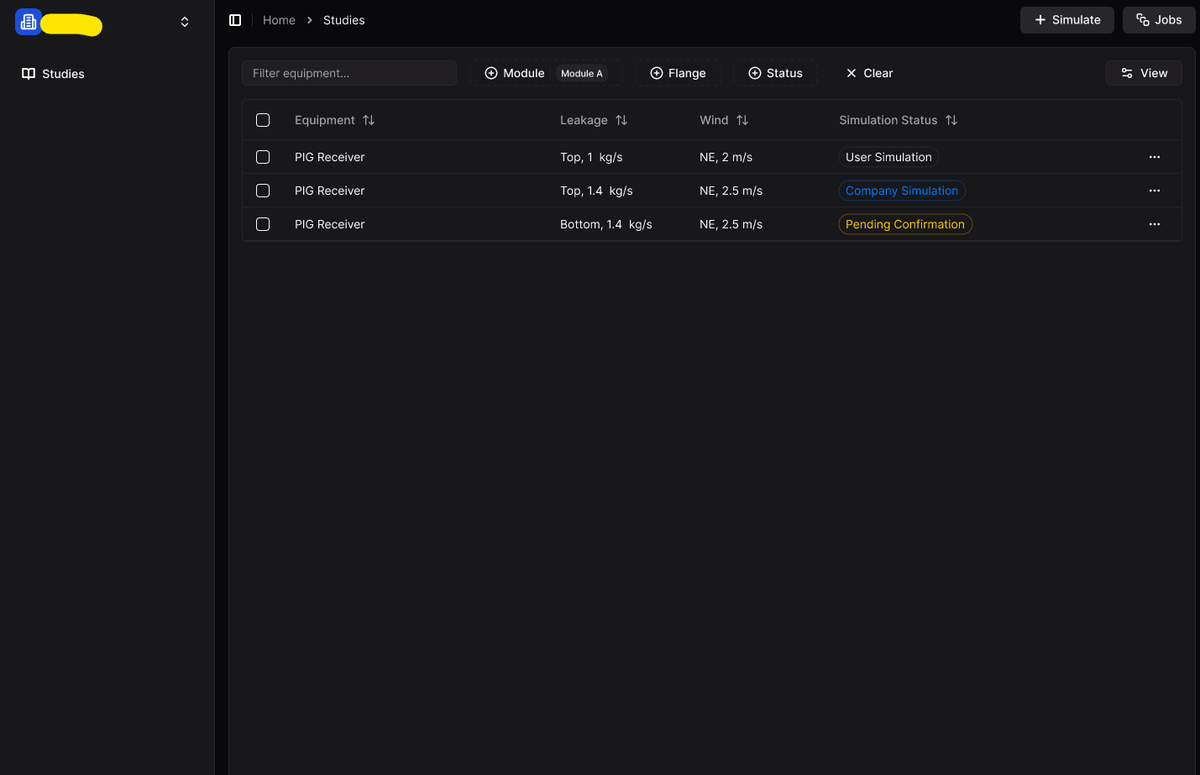Click NE 2.5 m/s in Pending Confirmation row
The image size is (1200, 775).
731,224
